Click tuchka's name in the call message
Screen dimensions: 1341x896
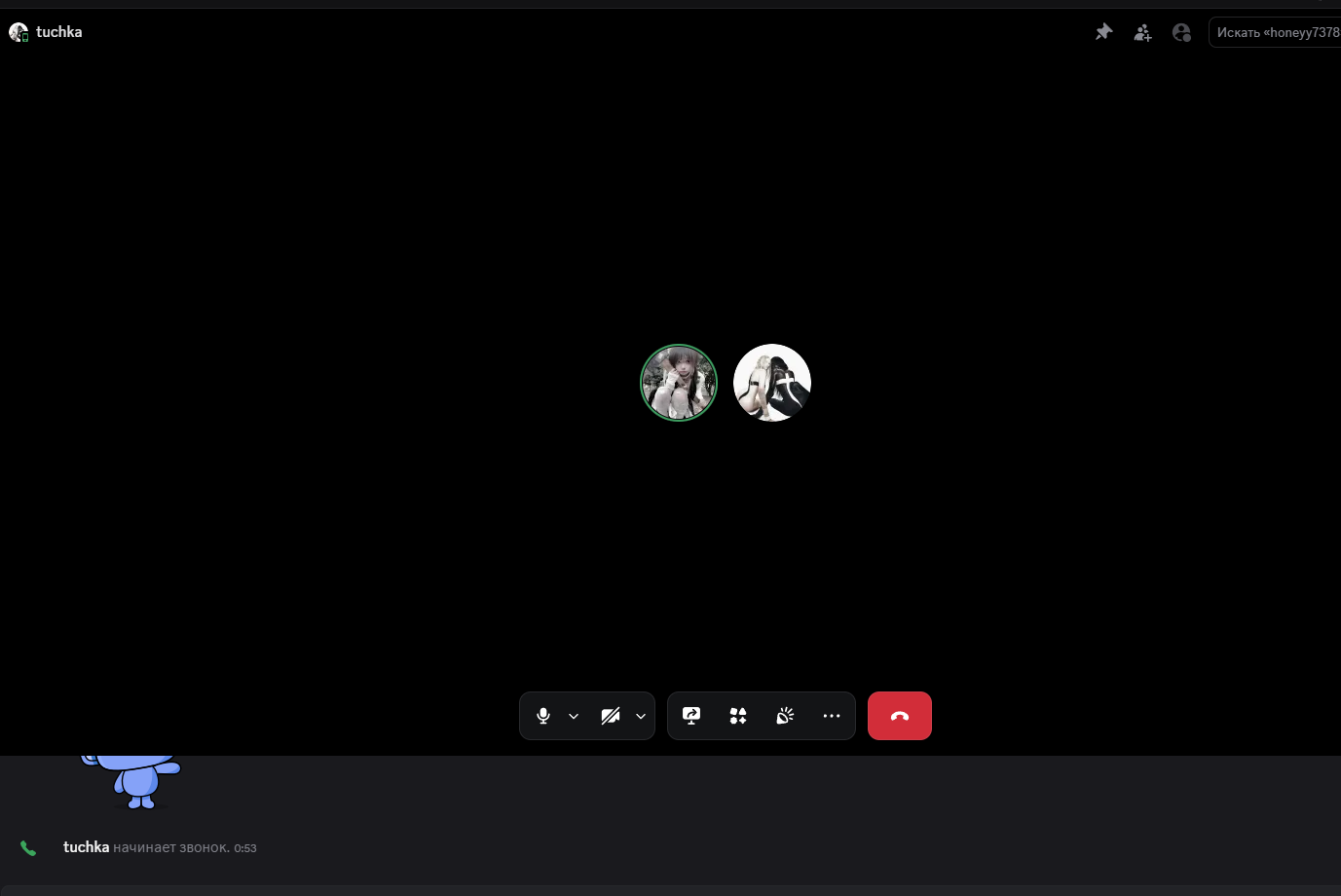pos(86,847)
